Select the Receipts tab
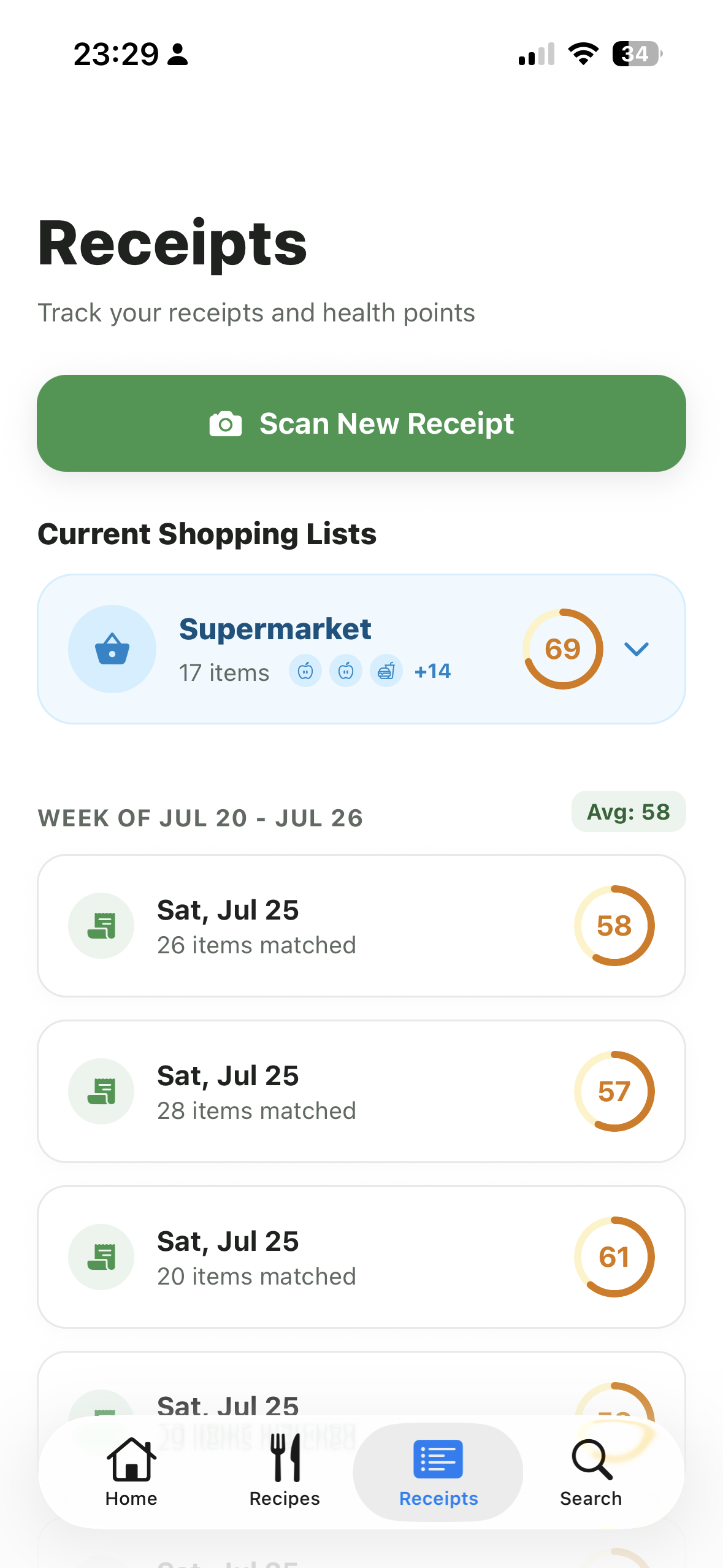The image size is (723, 1568). (x=438, y=1472)
